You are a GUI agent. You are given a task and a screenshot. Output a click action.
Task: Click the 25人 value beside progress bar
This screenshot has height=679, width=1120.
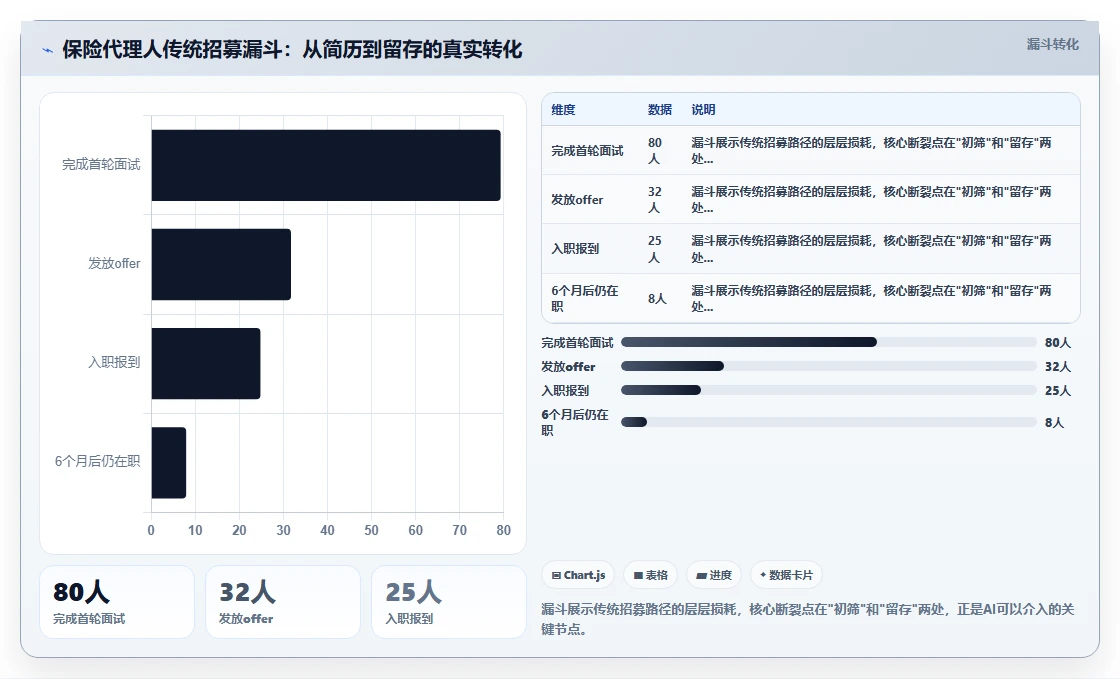click(x=1058, y=391)
